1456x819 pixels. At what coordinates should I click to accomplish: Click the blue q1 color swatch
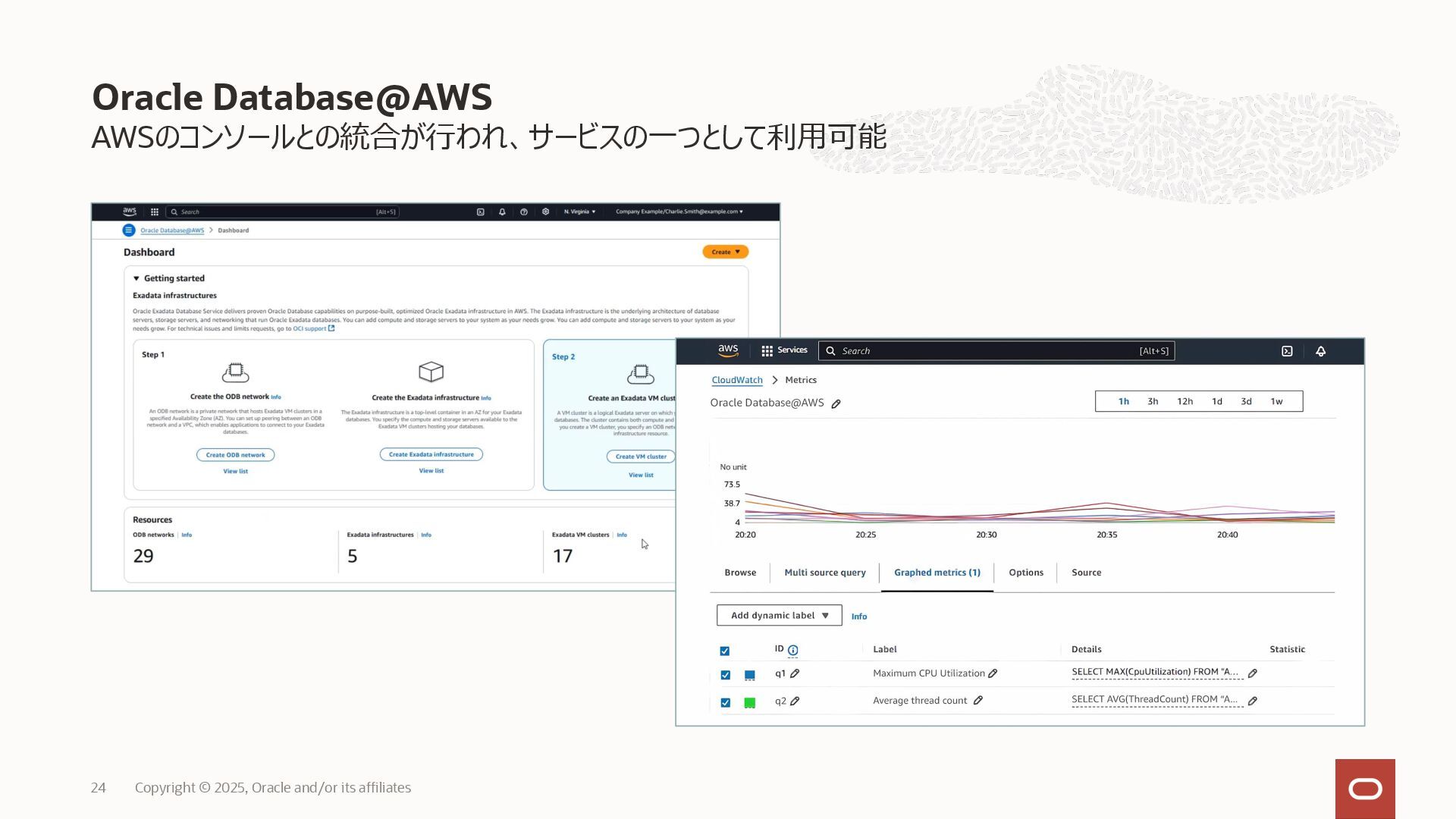point(749,675)
